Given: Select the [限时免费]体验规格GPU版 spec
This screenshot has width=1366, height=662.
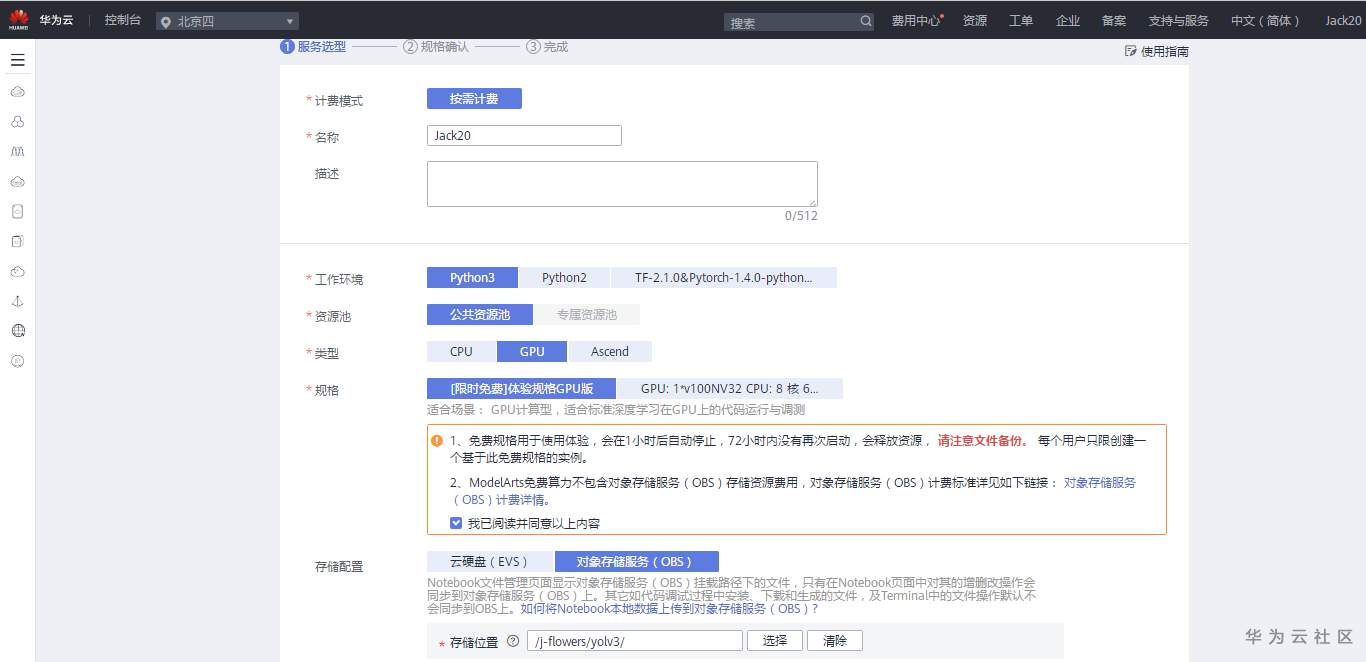Looking at the screenshot, I should point(521,389).
